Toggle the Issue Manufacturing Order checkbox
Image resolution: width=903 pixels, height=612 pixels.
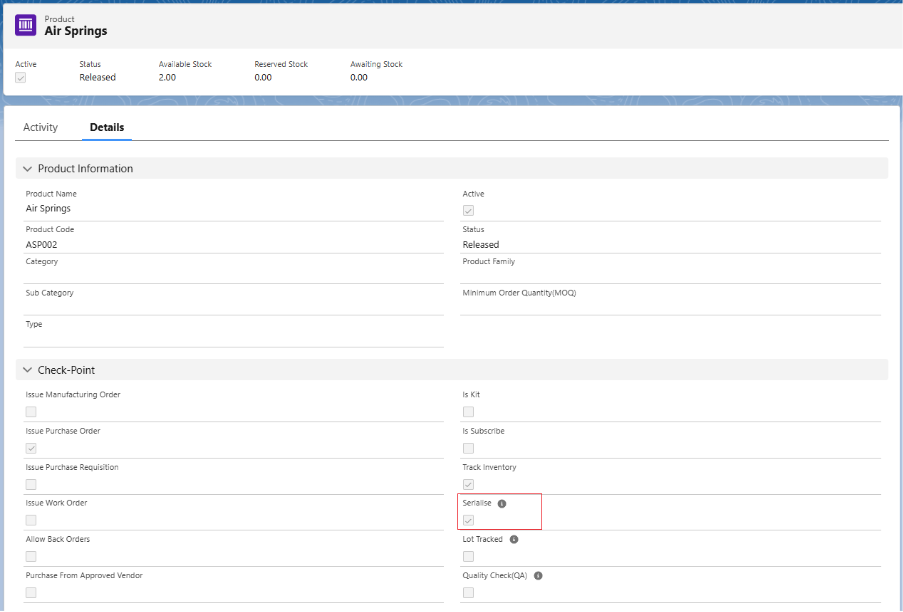(x=31, y=412)
